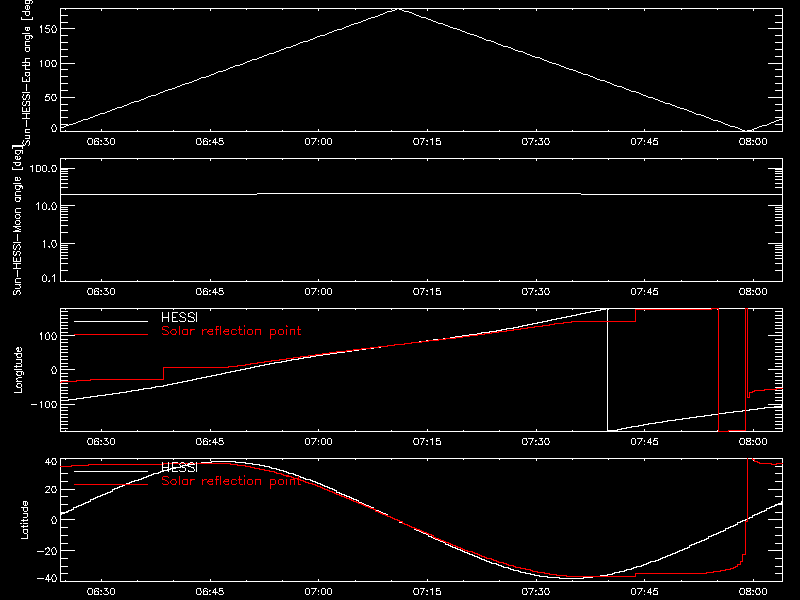Click 07:15 time label under Earth angle plot
The width and height of the screenshot is (800, 600).
pos(427,142)
